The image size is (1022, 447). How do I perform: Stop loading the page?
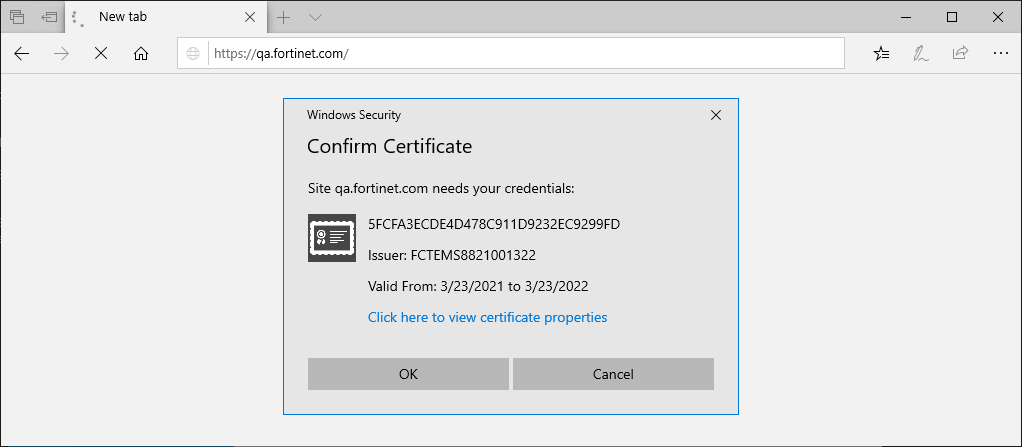click(x=100, y=54)
